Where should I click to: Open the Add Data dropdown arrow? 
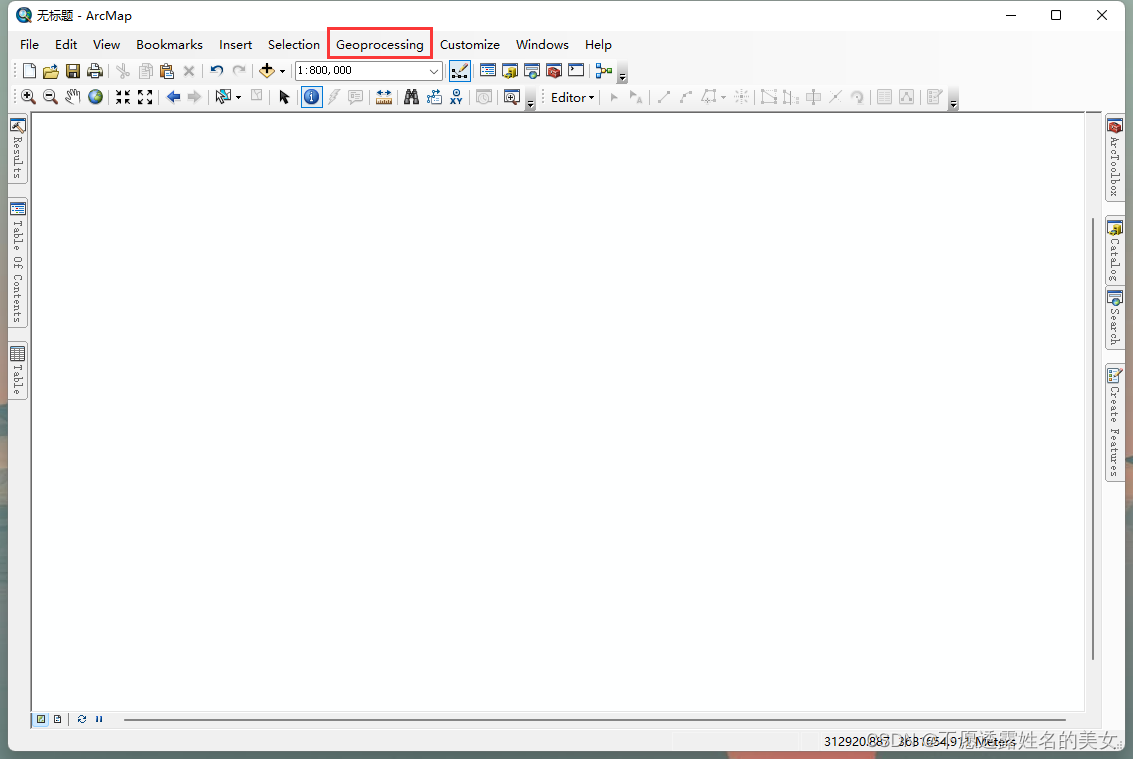coord(283,71)
